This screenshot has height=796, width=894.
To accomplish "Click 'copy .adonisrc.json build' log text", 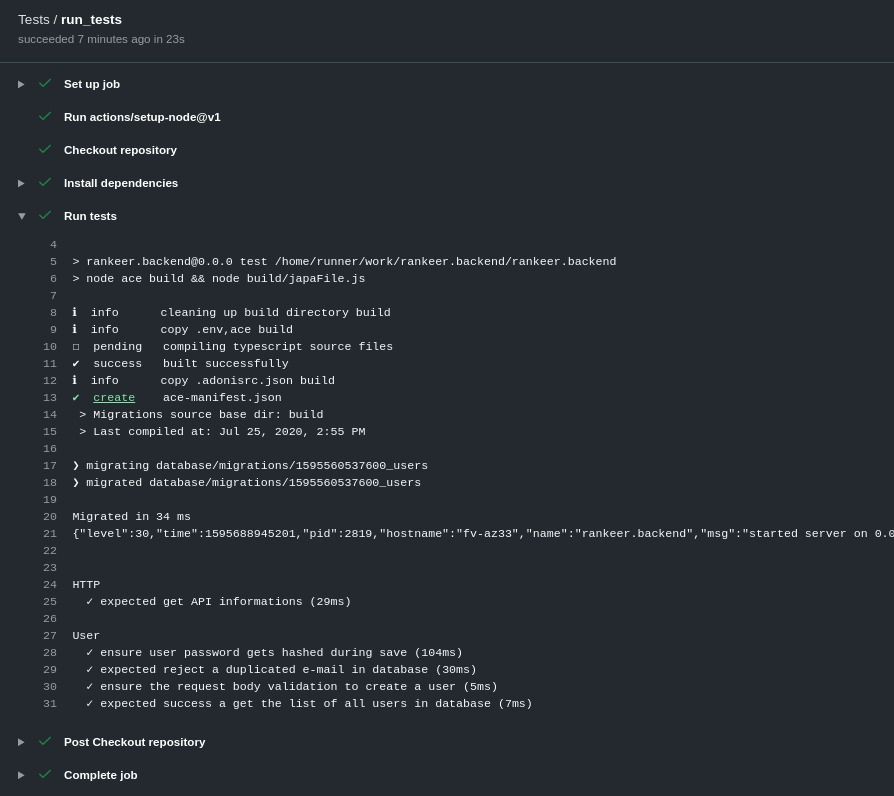I will (247, 380).
